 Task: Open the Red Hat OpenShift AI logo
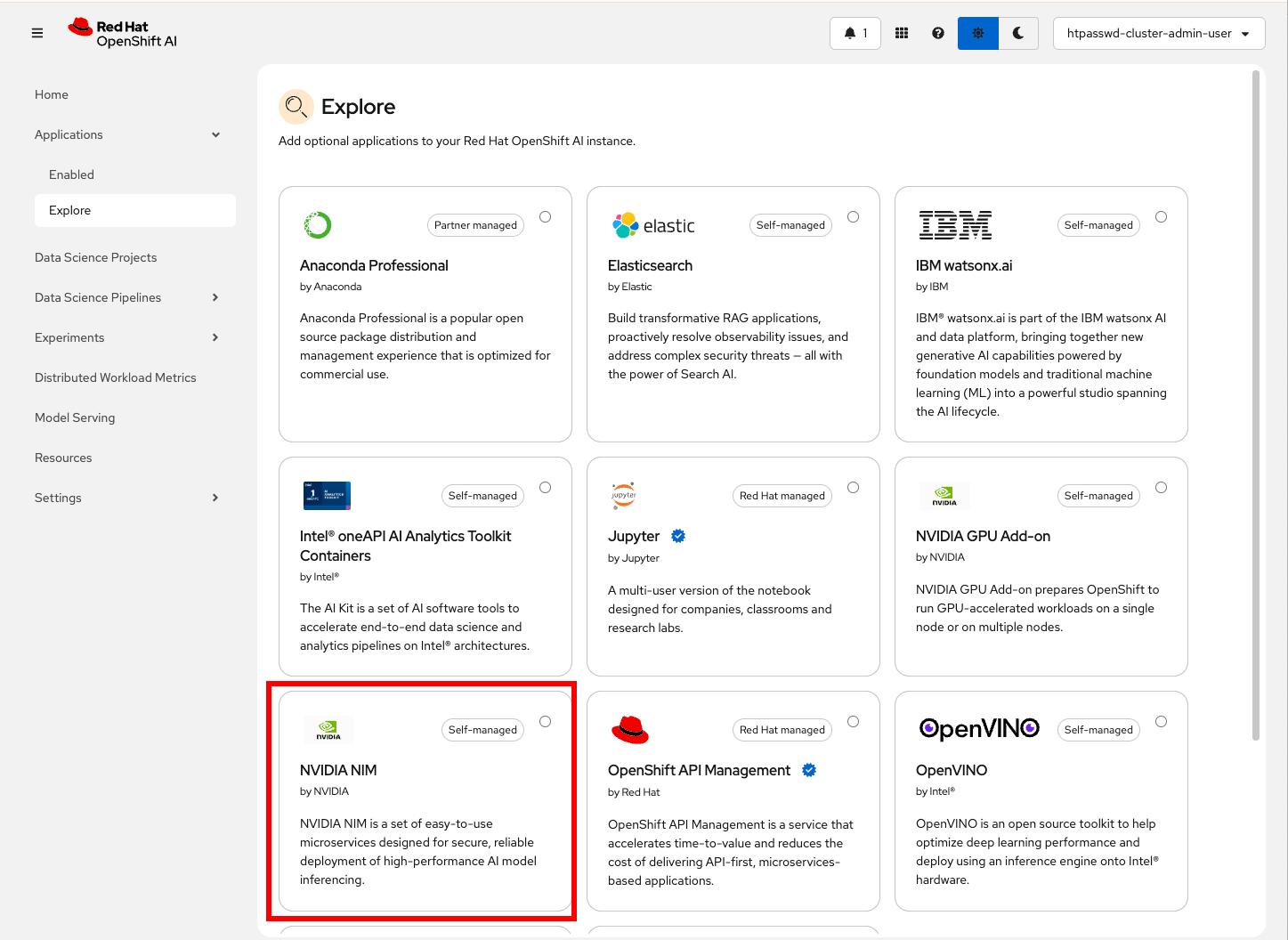(x=123, y=33)
